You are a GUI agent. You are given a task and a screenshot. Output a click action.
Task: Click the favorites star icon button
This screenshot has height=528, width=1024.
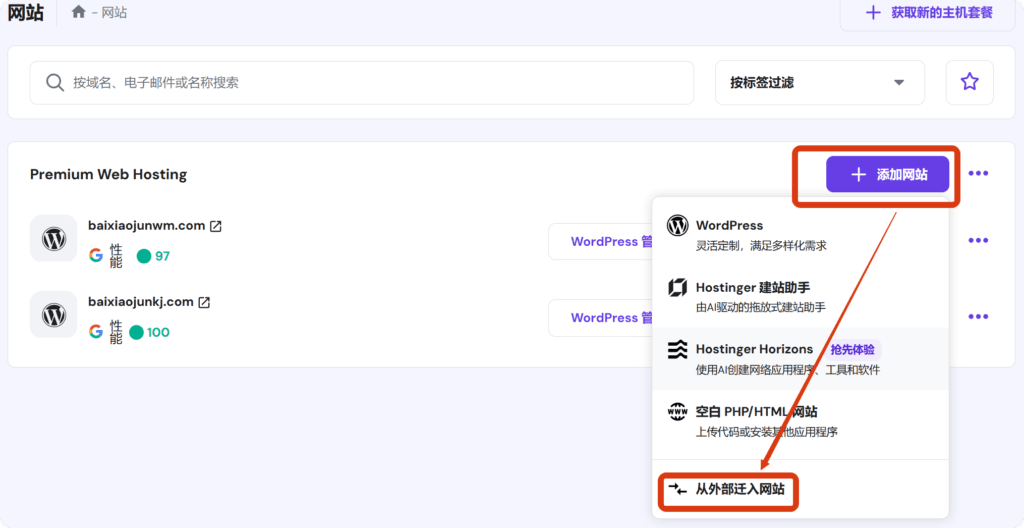969,82
